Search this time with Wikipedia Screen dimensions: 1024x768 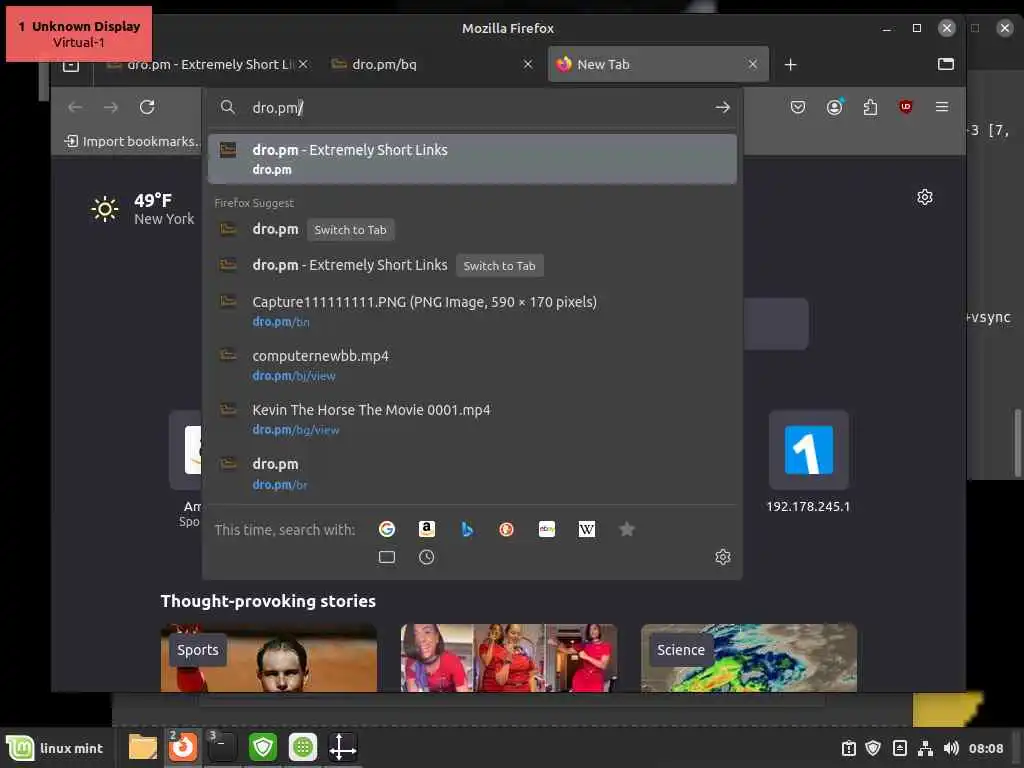pyautogui.click(x=586, y=529)
